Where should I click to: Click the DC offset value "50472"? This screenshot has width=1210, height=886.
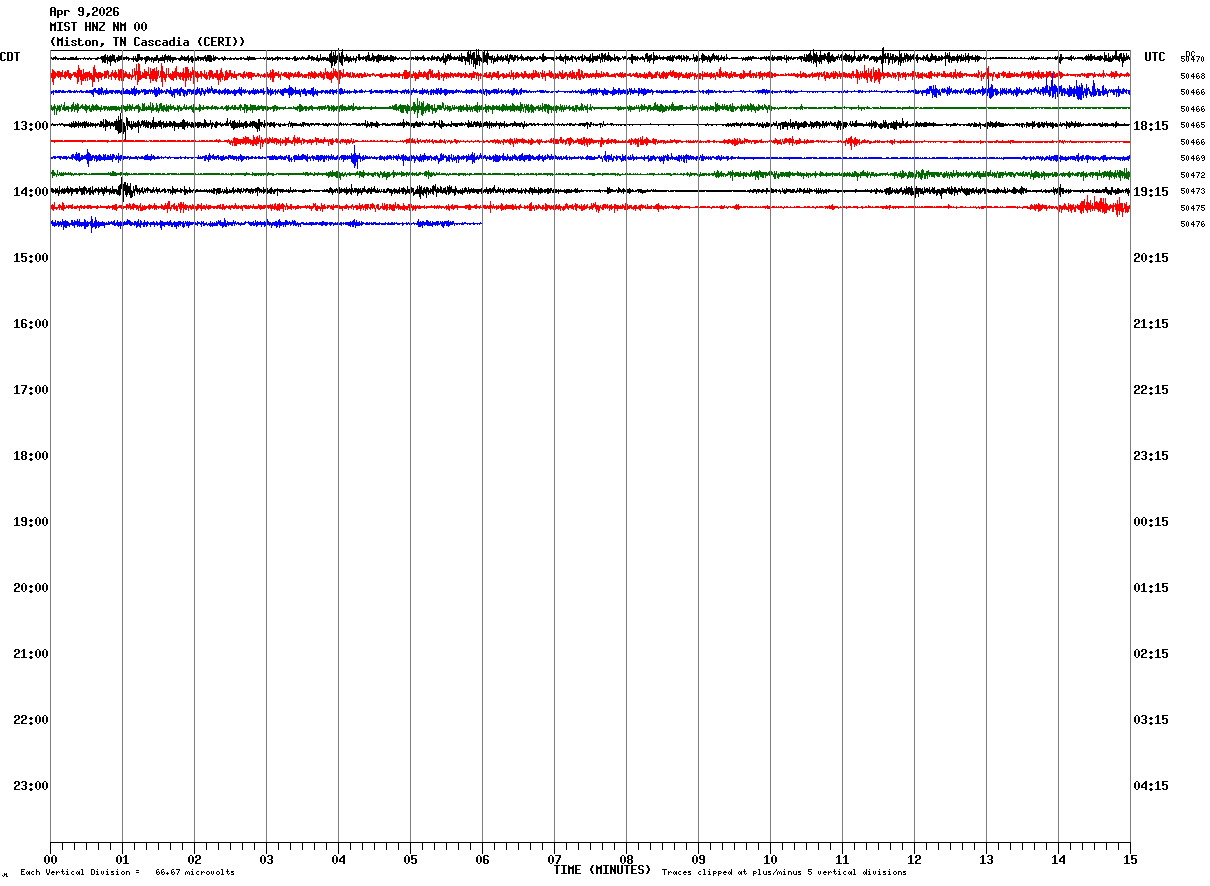pyautogui.click(x=1193, y=175)
